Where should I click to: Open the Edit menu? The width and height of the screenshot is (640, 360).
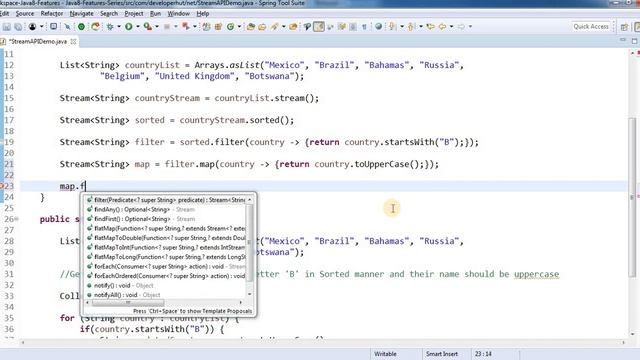pos(4,13)
